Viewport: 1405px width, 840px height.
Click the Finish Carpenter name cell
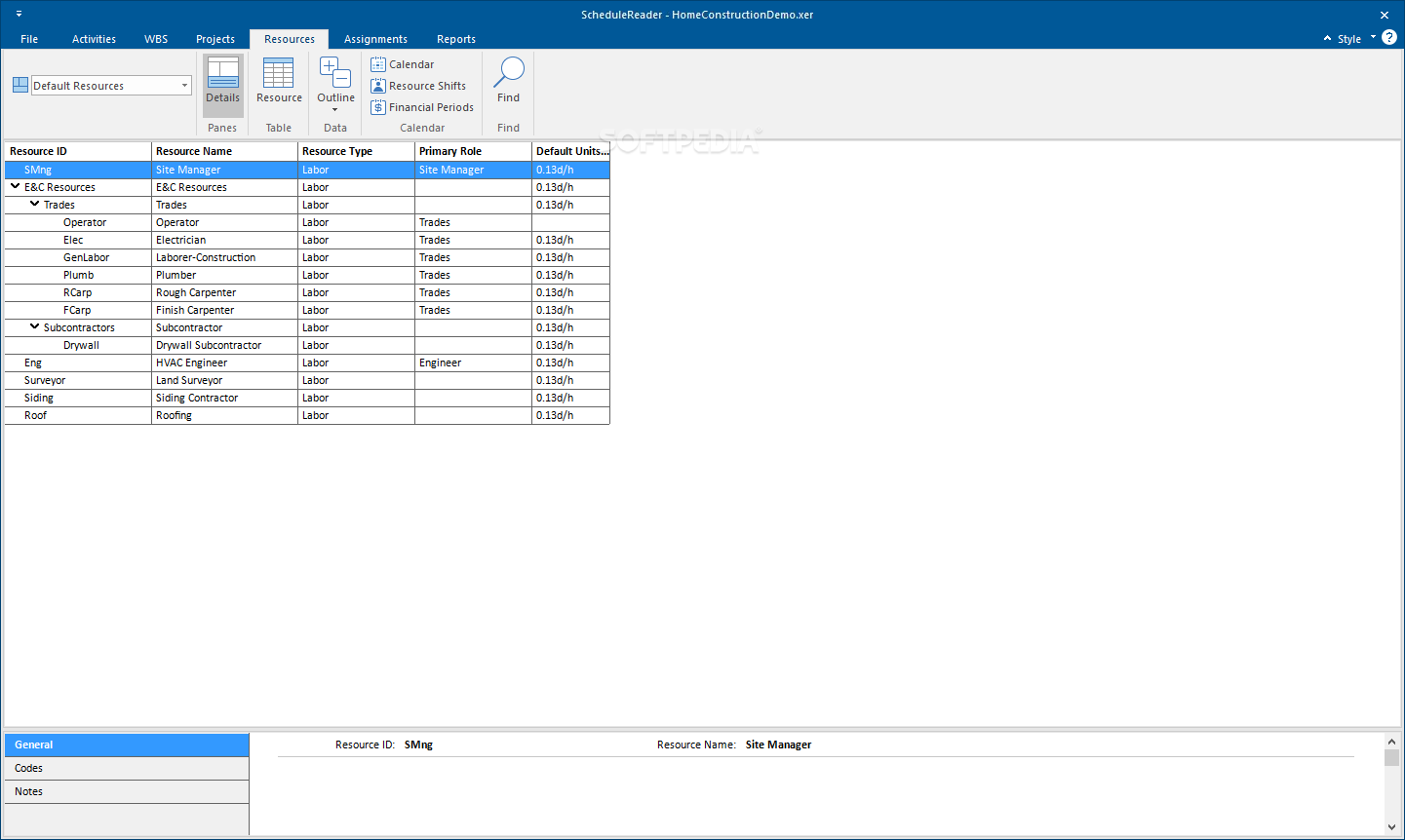tap(224, 310)
